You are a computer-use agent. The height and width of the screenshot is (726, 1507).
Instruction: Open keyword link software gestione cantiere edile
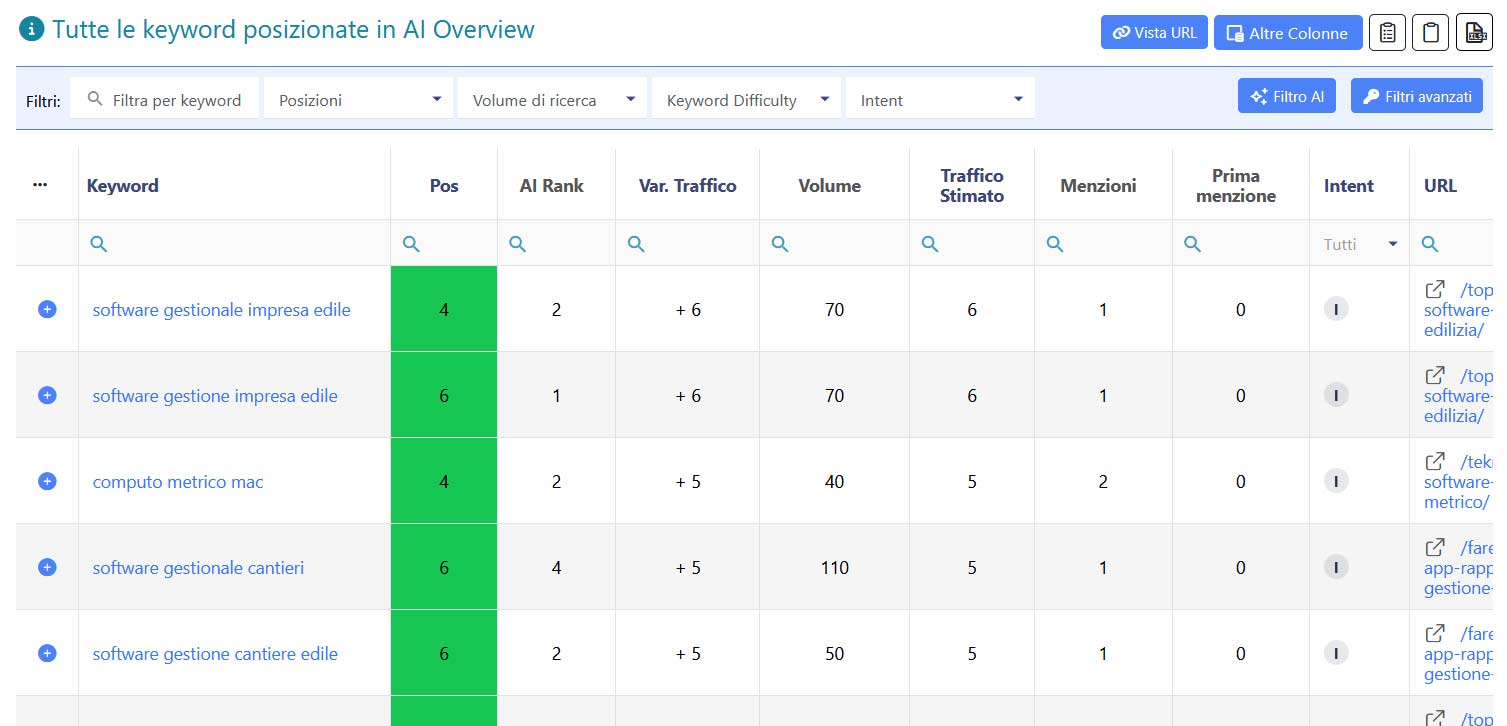(x=215, y=654)
